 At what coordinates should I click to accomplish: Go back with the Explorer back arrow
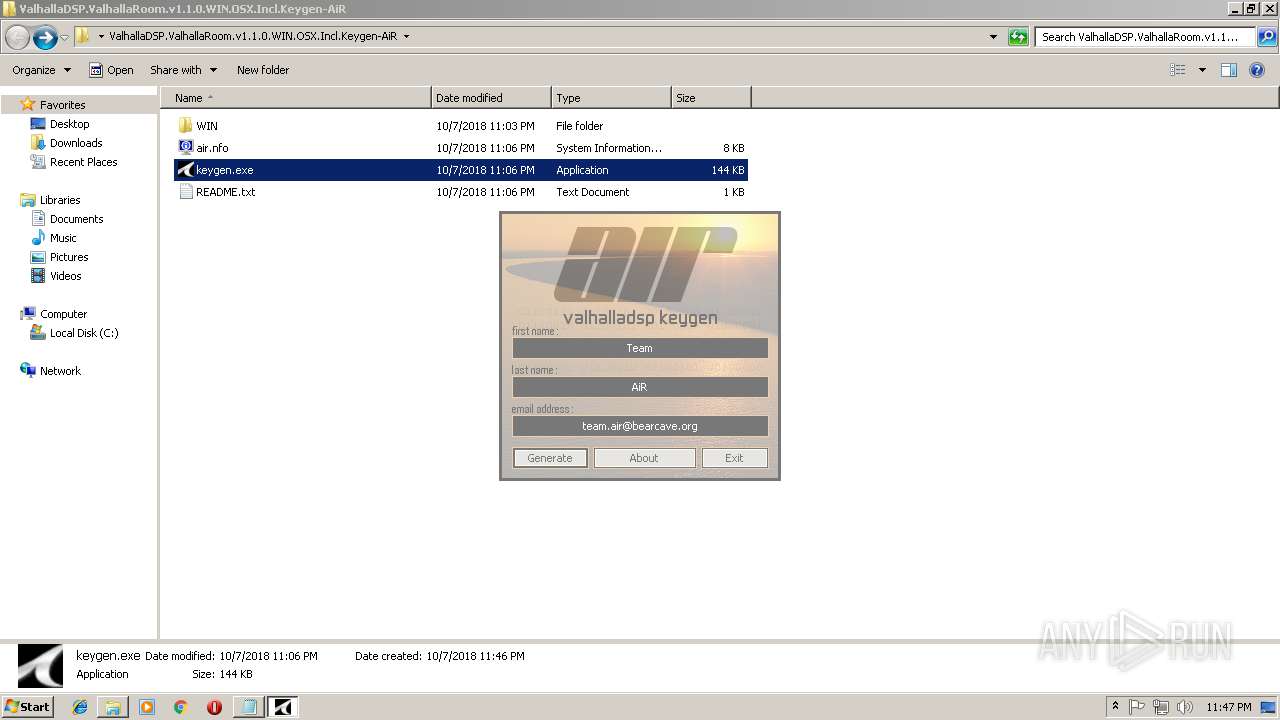tap(18, 38)
